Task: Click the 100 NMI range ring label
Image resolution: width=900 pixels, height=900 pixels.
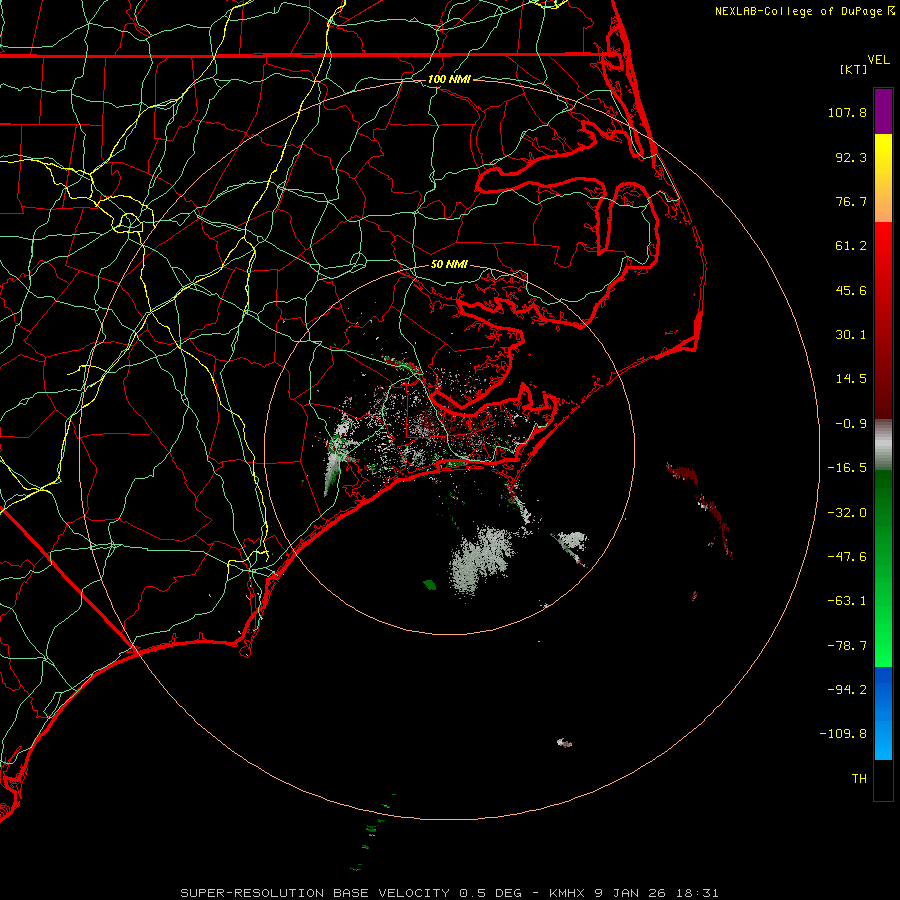Action: point(449,79)
